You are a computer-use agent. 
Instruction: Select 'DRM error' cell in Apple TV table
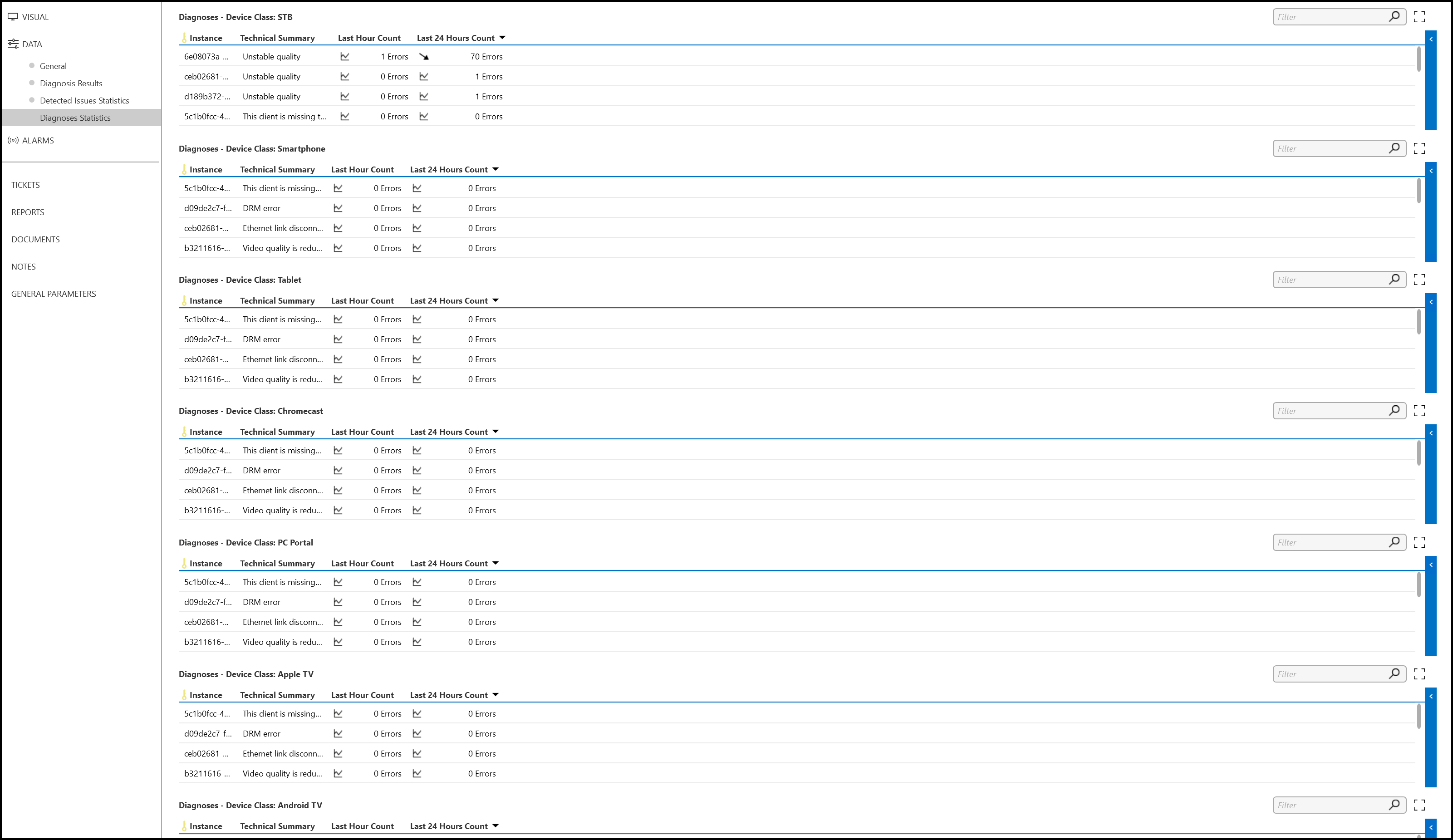(261, 733)
